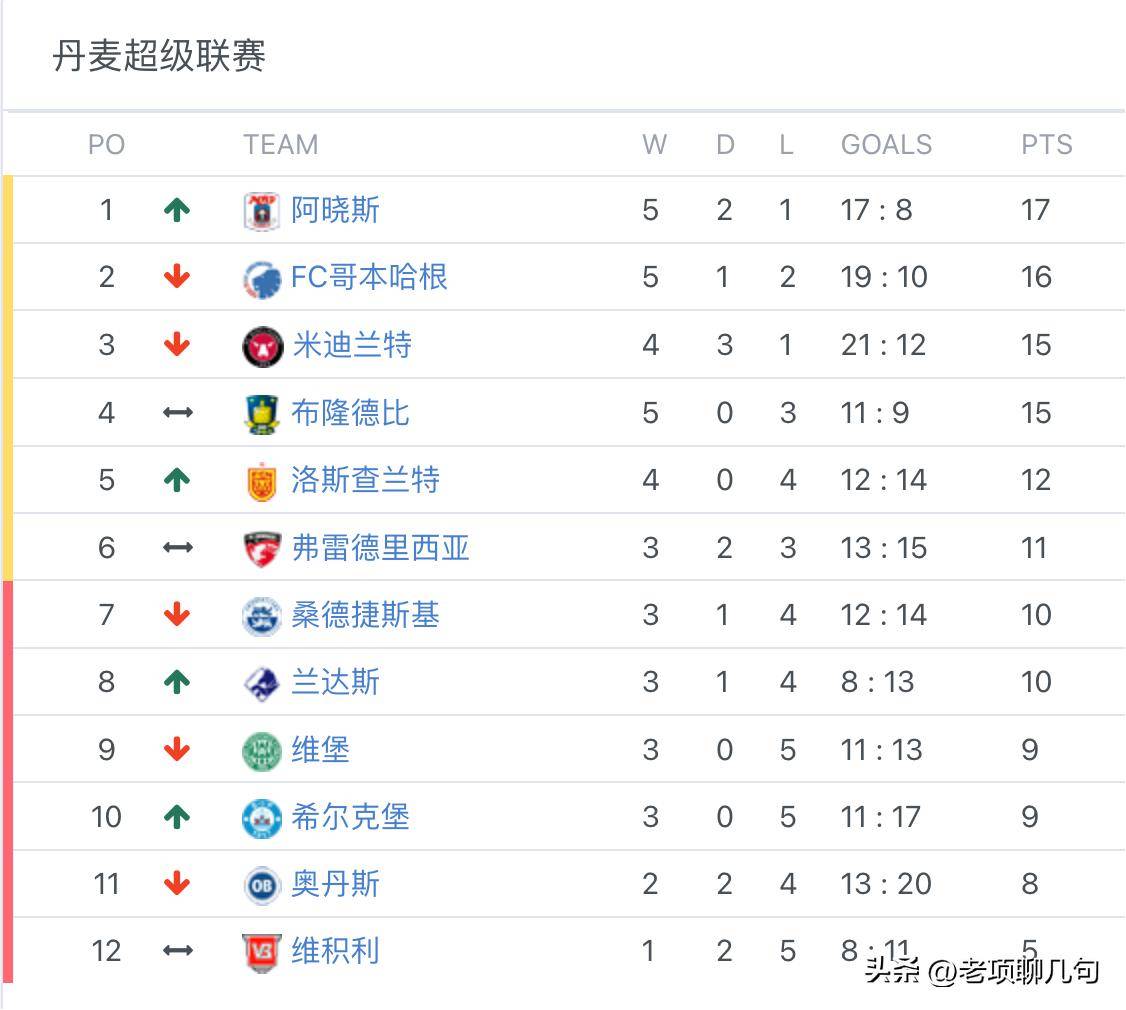Click the green up arrow beside 兰达斯
This screenshot has width=1126, height=1010.
177,681
